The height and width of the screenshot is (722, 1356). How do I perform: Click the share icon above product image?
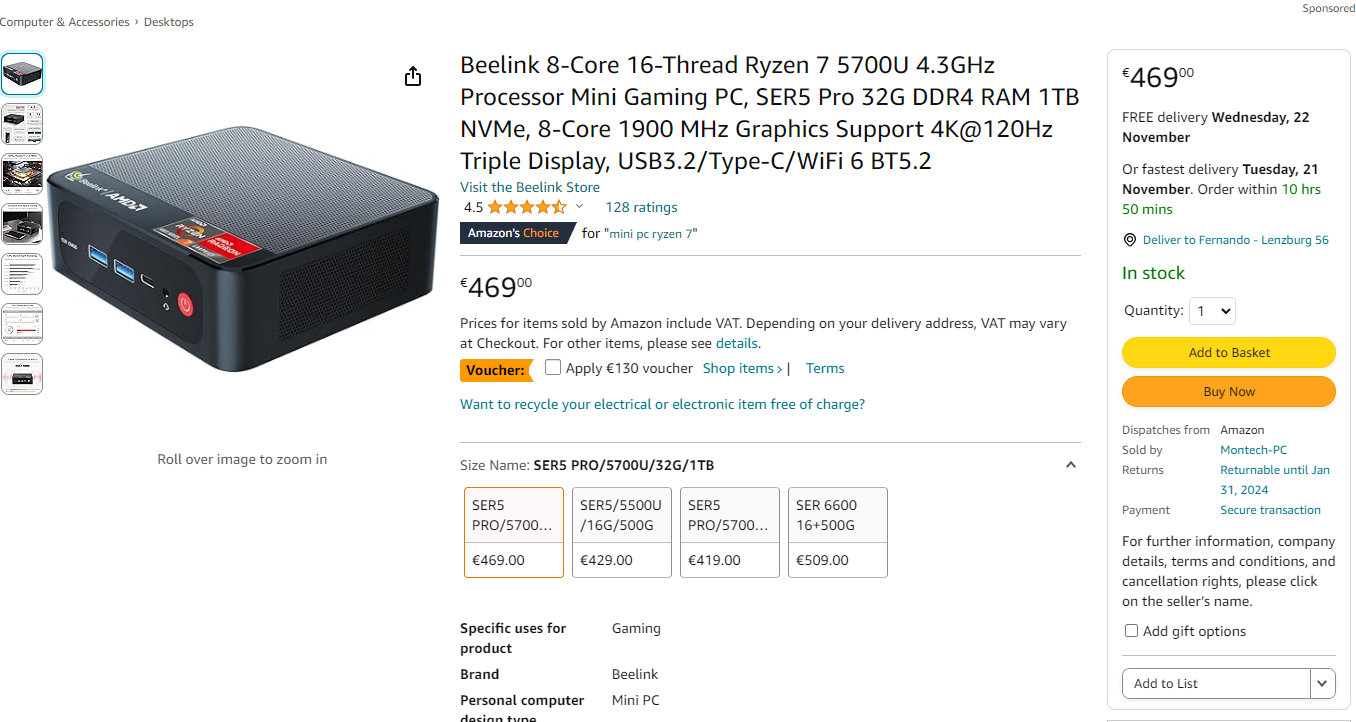tap(413, 77)
